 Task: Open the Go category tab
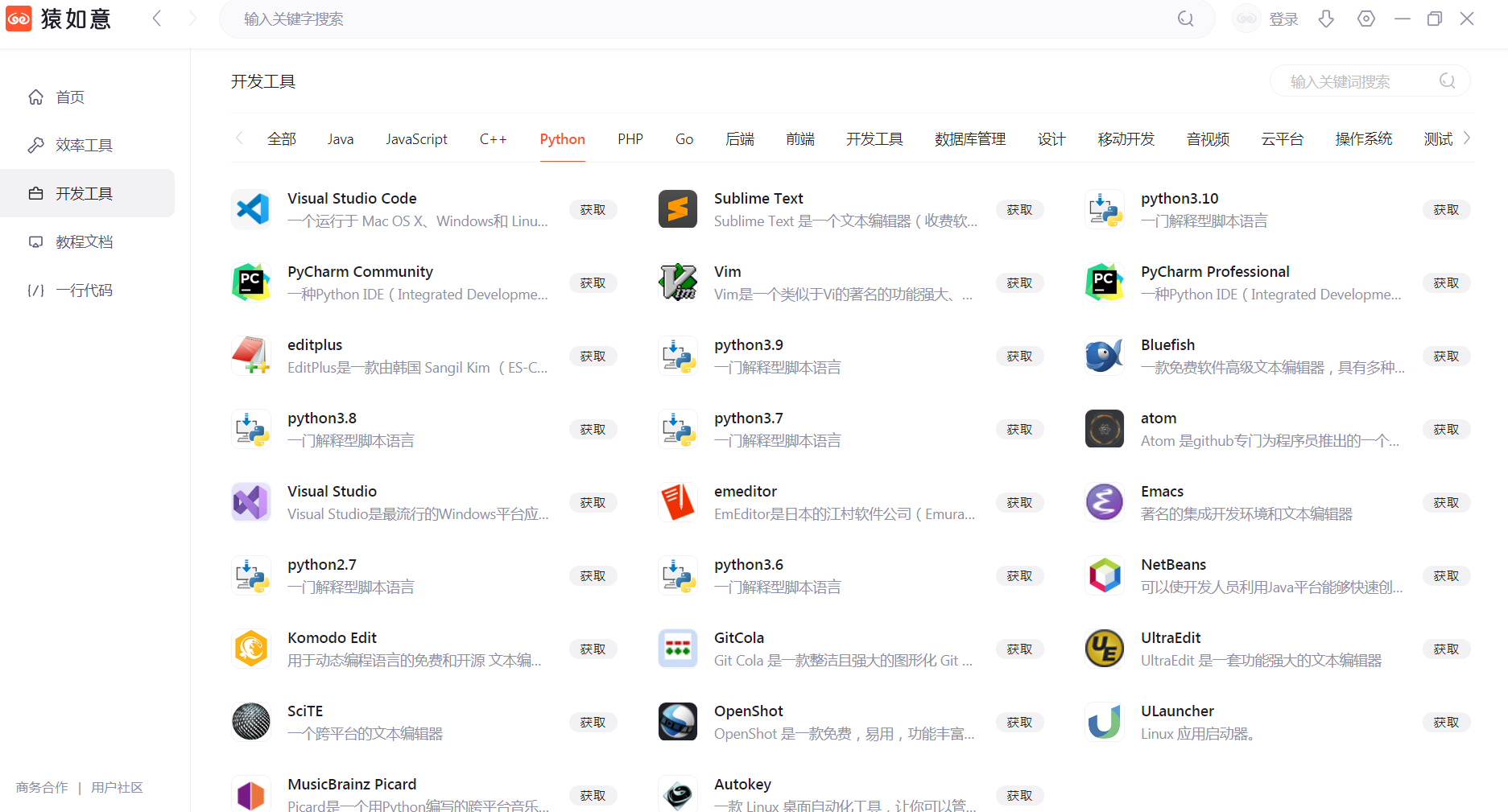(x=684, y=139)
